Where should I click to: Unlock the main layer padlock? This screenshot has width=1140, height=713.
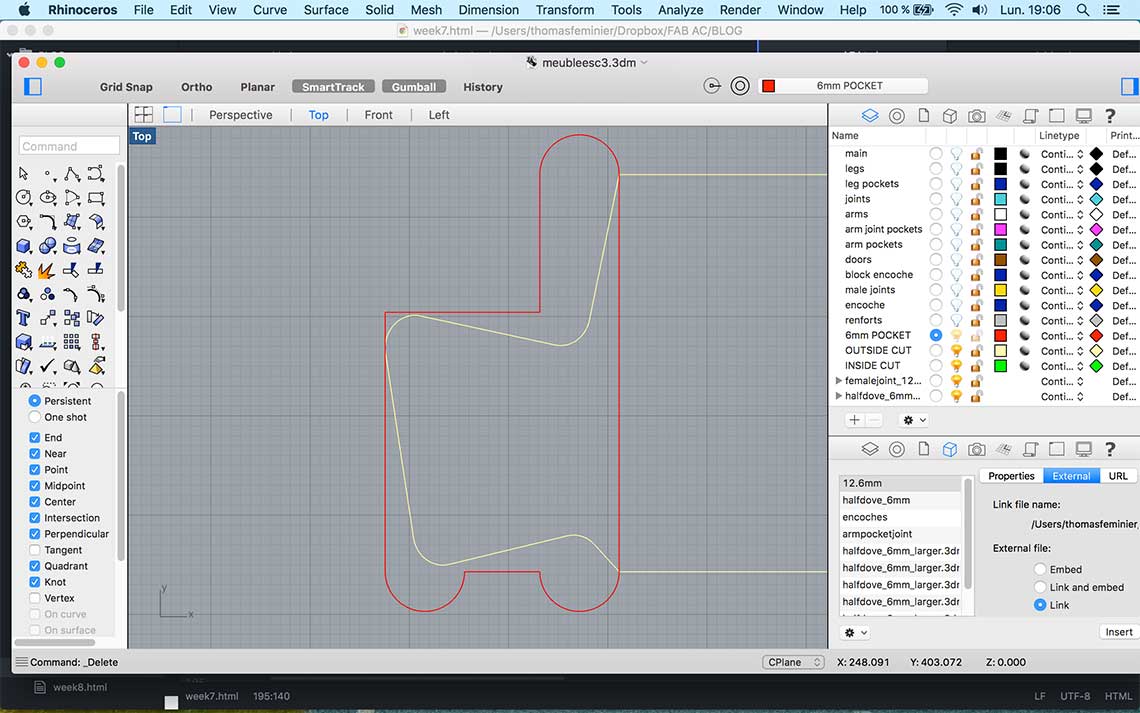pos(976,153)
